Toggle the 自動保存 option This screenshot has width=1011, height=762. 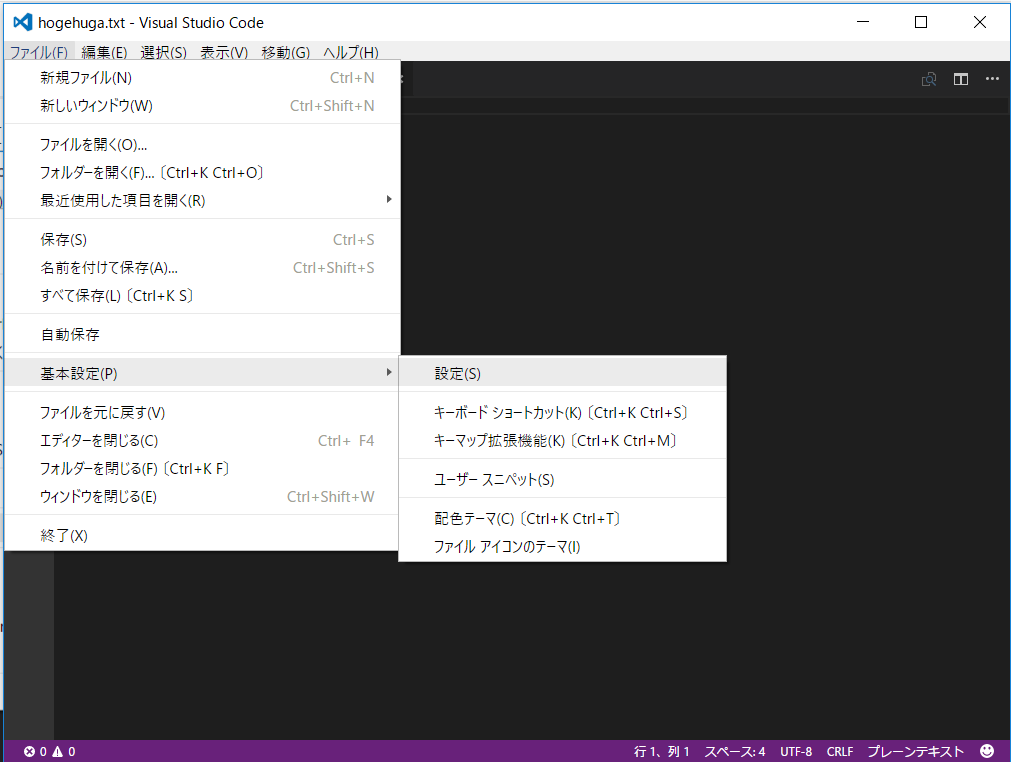[x=202, y=335]
